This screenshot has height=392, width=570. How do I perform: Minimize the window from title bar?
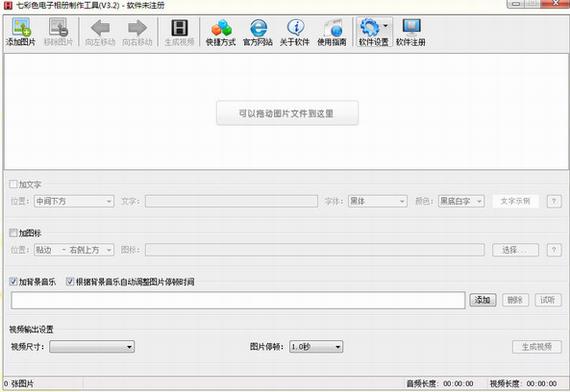pos(516,4)
